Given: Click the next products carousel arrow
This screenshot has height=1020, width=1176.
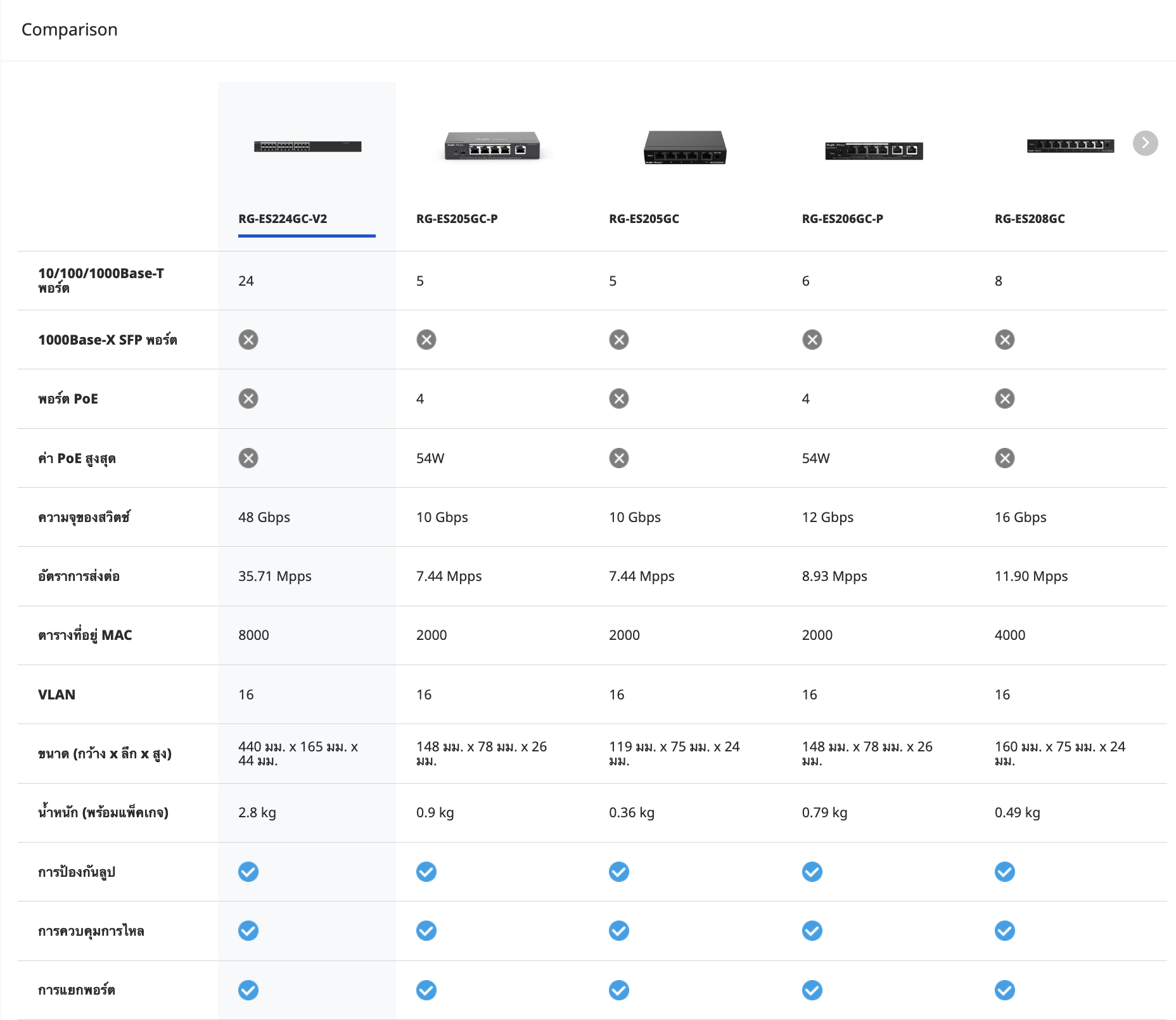Looking at the screenshot, I should (x=1145, y=143).
